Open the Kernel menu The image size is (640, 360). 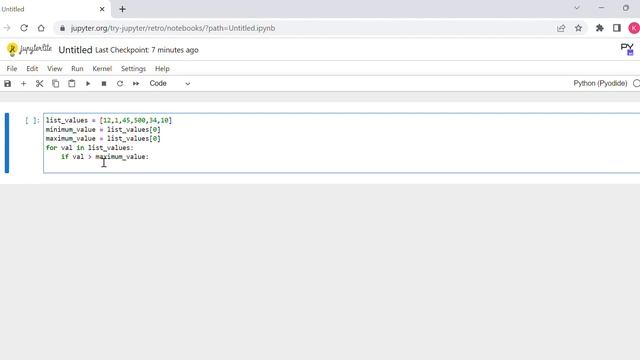102,69
